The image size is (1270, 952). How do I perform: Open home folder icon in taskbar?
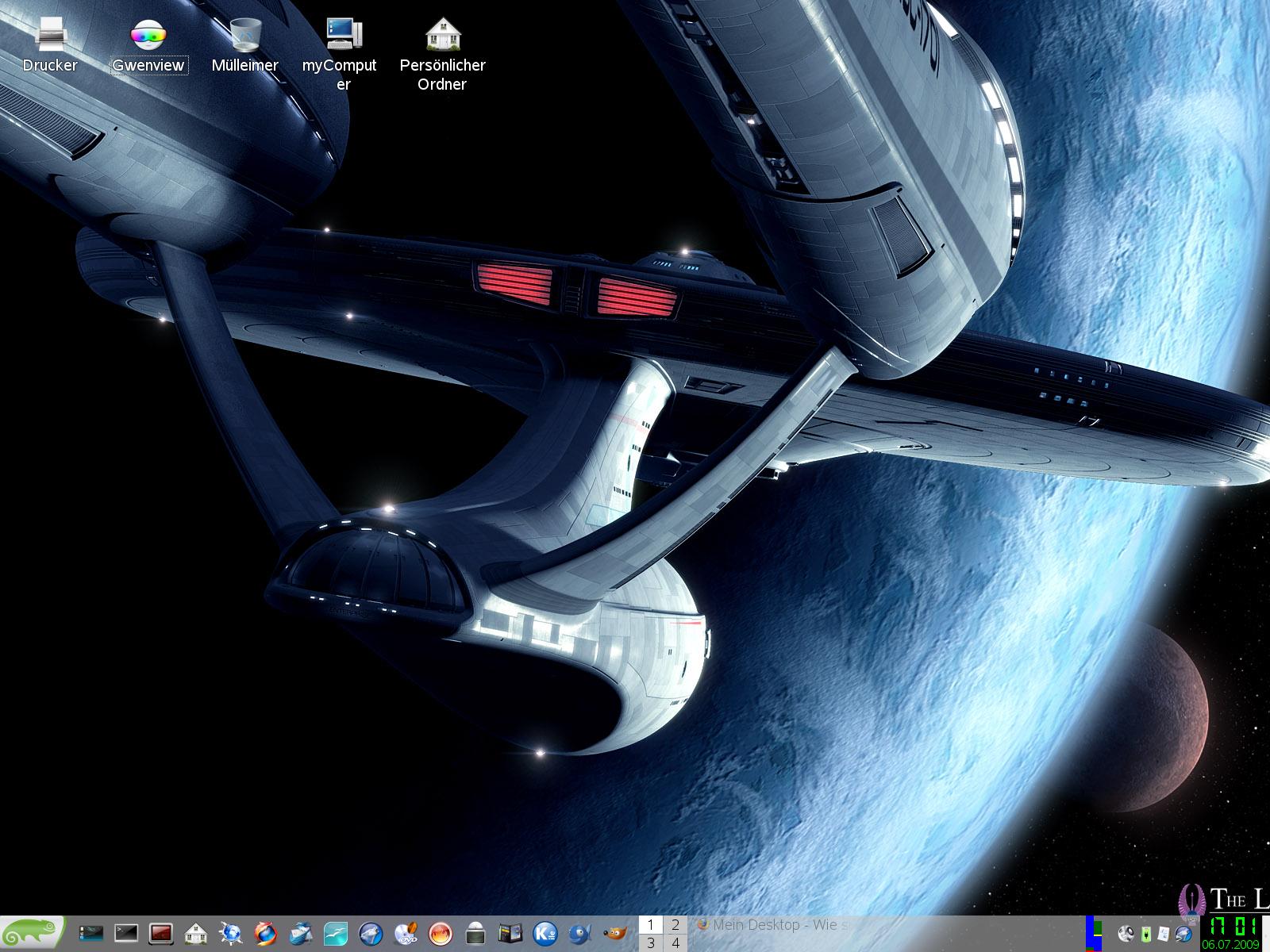(x=195, y=933)
